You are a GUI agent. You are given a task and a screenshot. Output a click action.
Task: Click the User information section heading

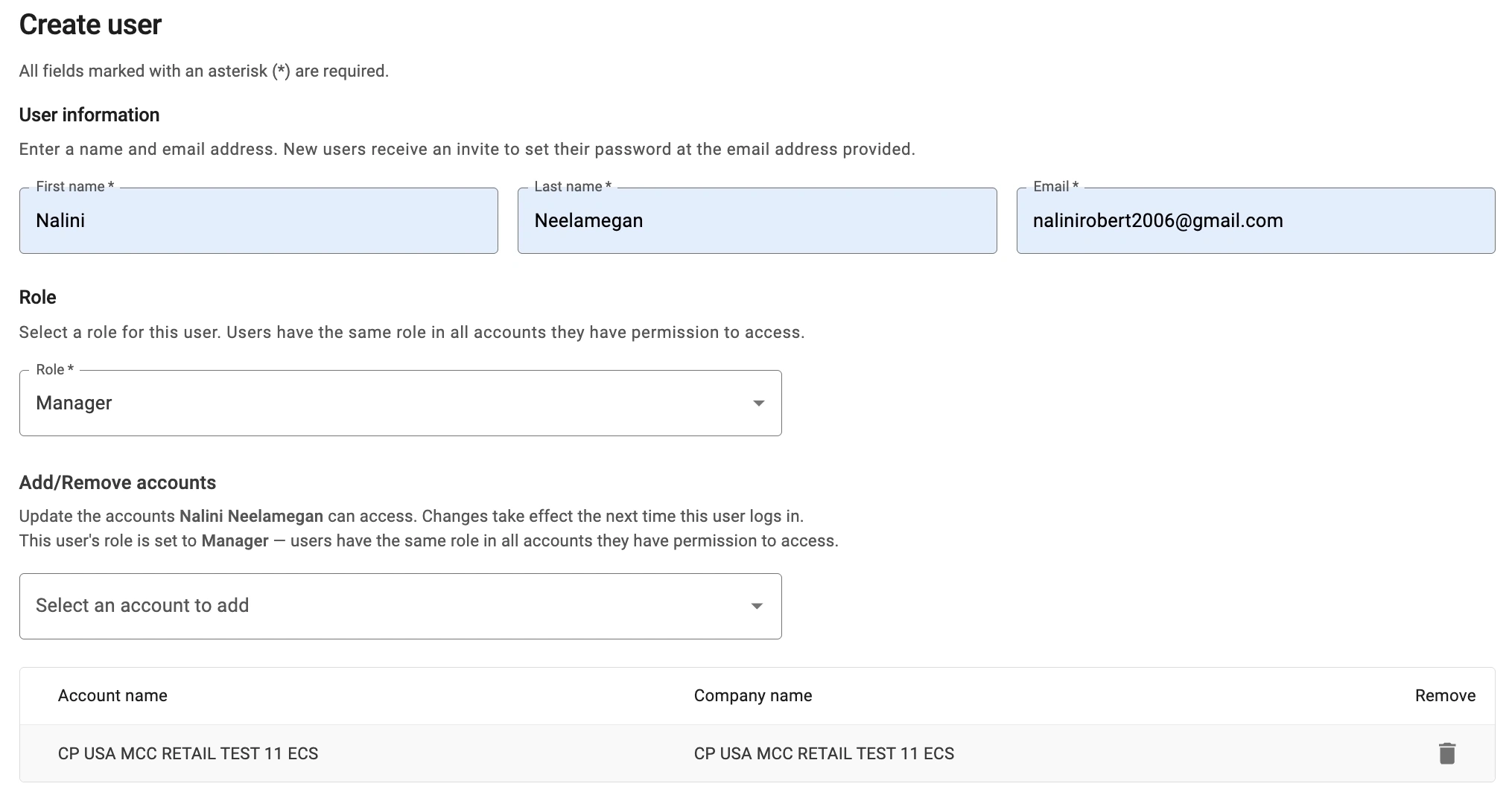pyautogui.click(x=89, y=115)
